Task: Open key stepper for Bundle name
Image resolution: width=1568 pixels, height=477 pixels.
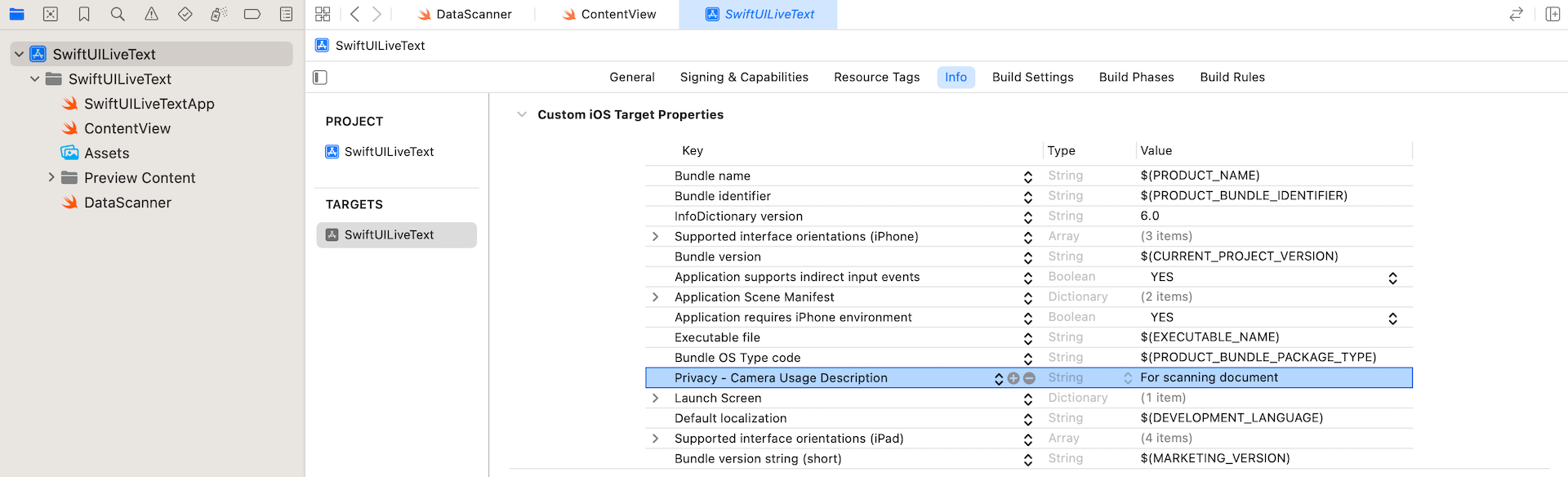Action: point(1027,176)
